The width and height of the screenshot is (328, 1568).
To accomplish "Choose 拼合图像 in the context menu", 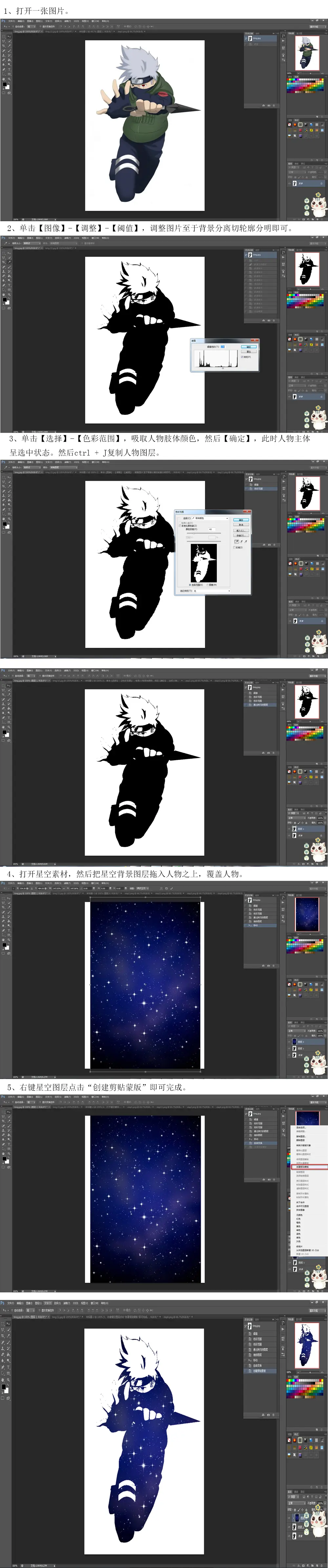I will click(300, 1210).
